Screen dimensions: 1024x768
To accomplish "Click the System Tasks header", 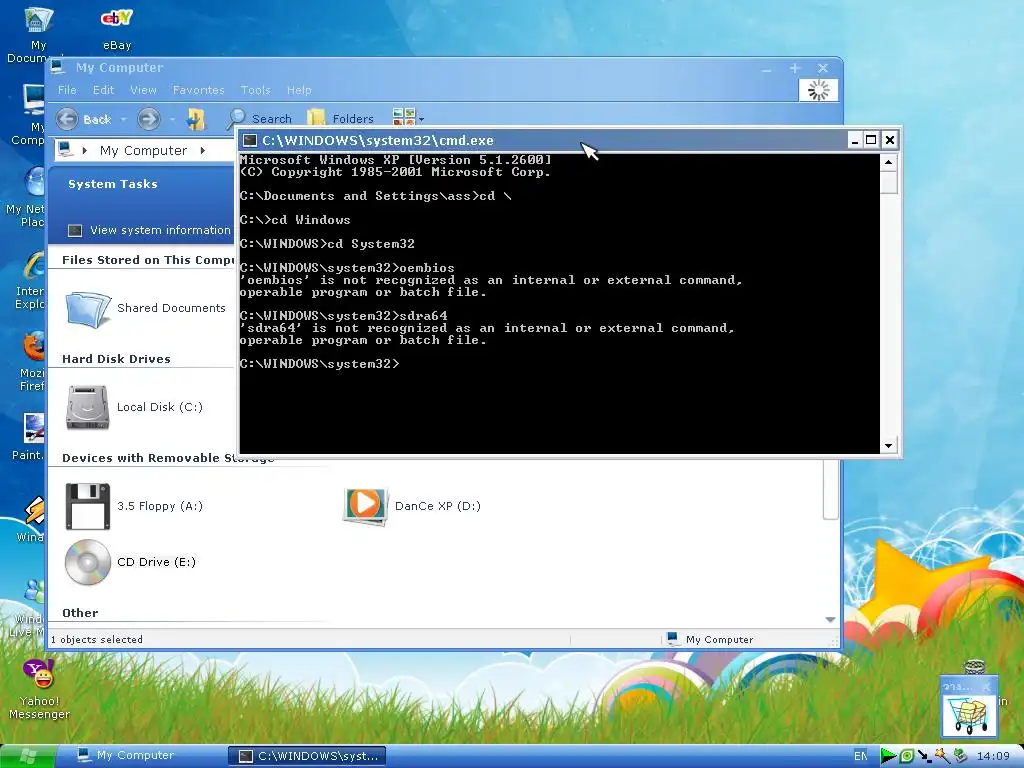I will click(x=113, y=184).
